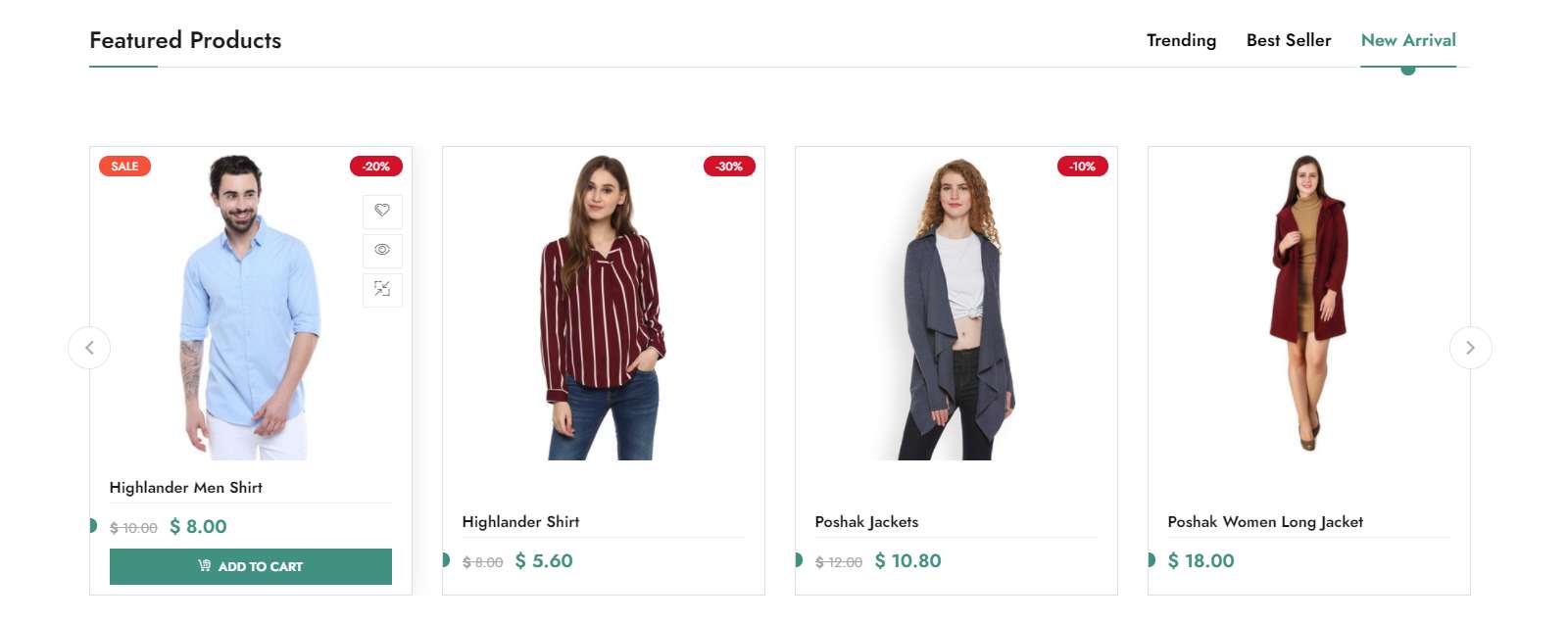Click the red long jacket product image
Screen dimensions: 1568x624
click(x=1309, y=302)
